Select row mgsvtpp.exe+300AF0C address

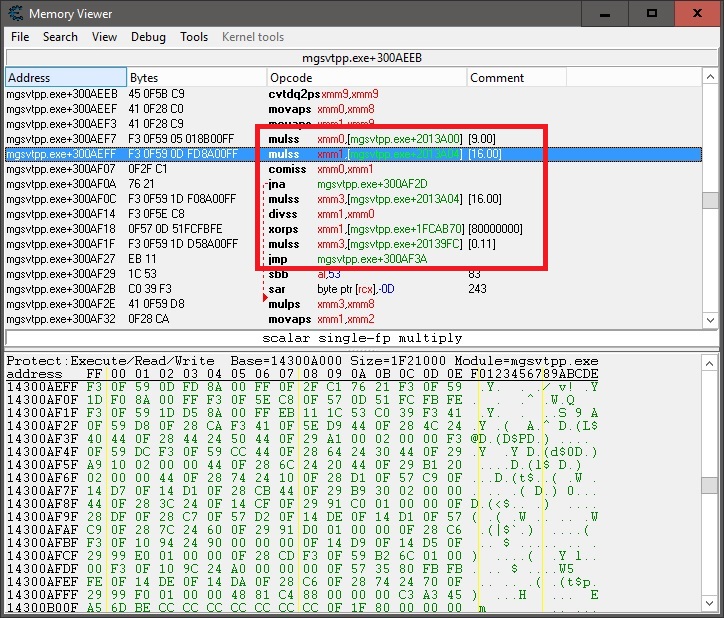coord(61,199)
